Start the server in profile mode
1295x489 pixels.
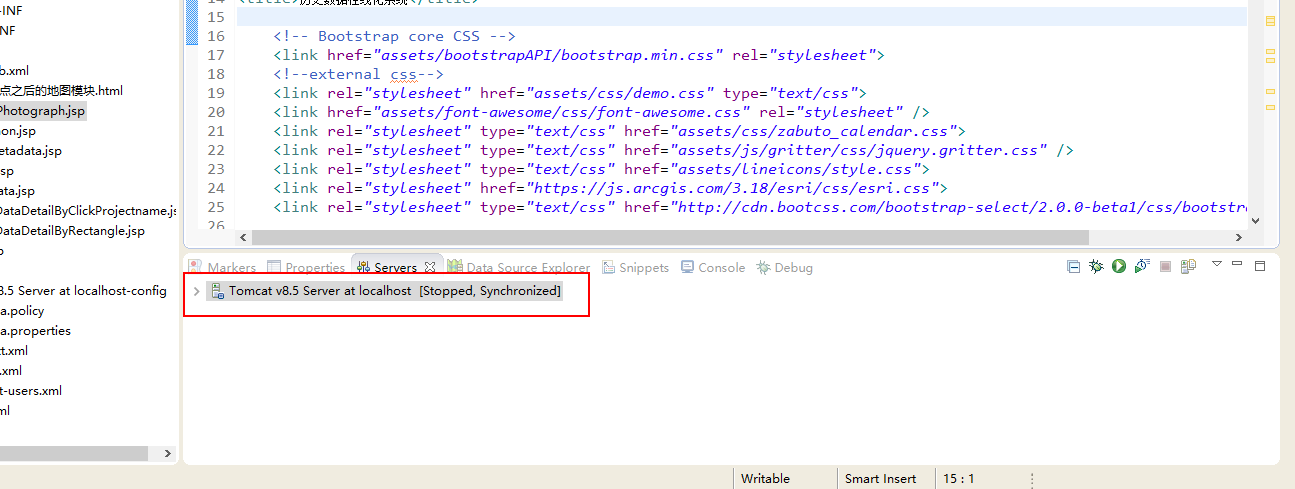1142,267
